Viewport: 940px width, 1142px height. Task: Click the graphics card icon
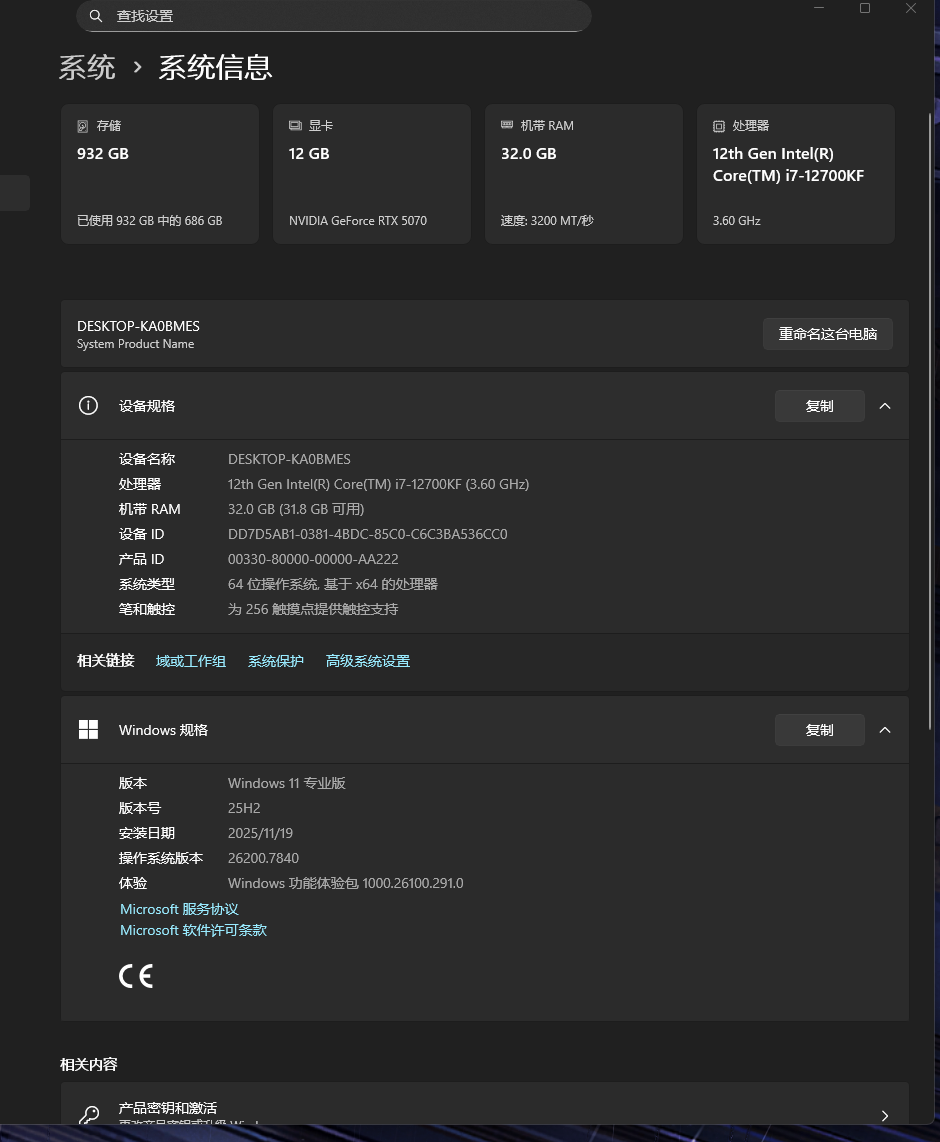pos(295,126)
